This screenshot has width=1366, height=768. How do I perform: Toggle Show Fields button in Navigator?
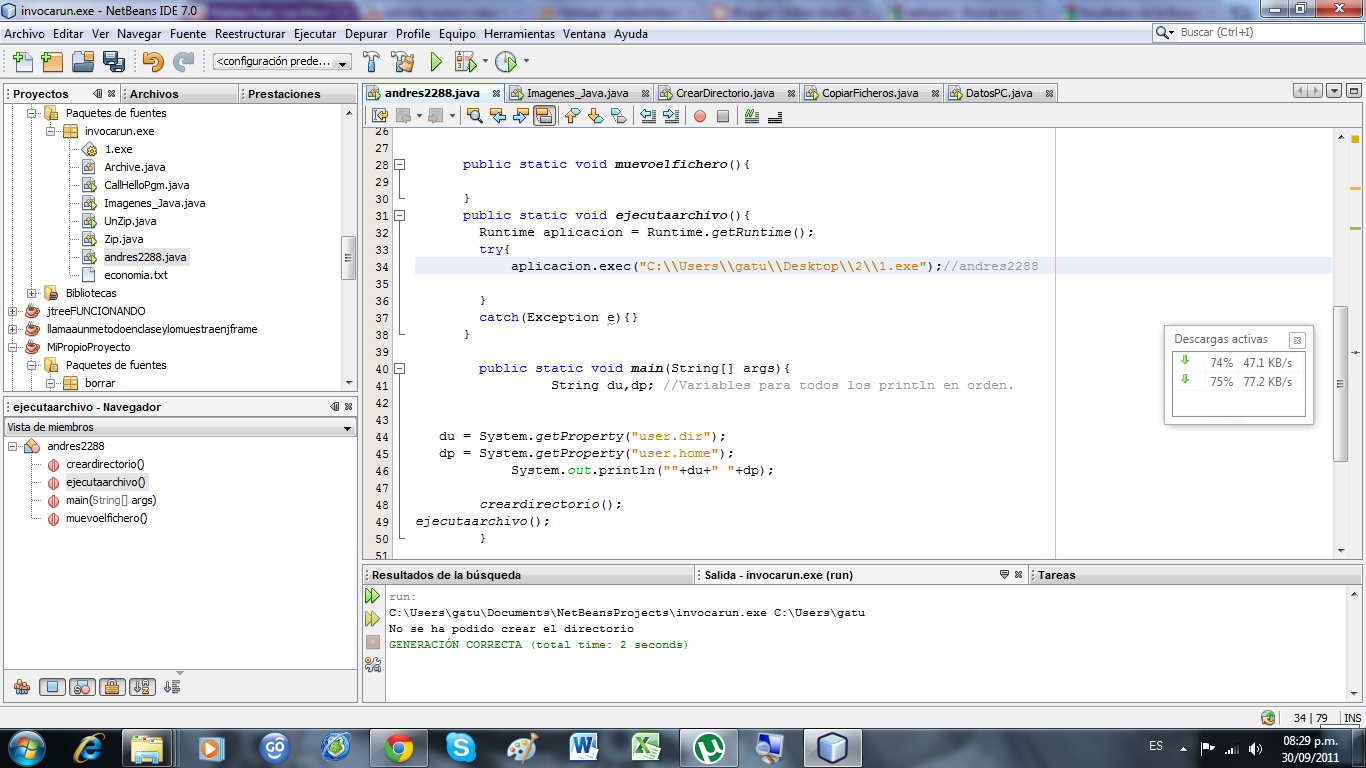(54, 687)
